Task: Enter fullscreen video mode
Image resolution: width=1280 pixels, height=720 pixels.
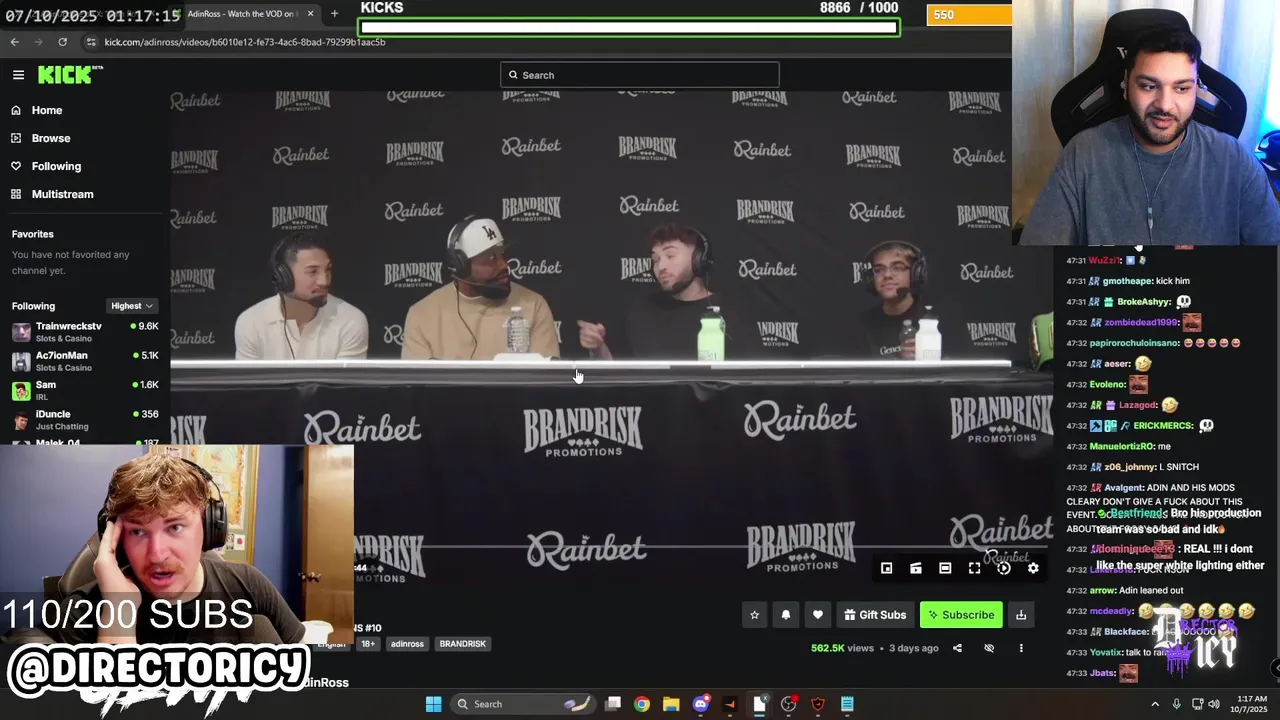Action: click(x=974, y=568)
